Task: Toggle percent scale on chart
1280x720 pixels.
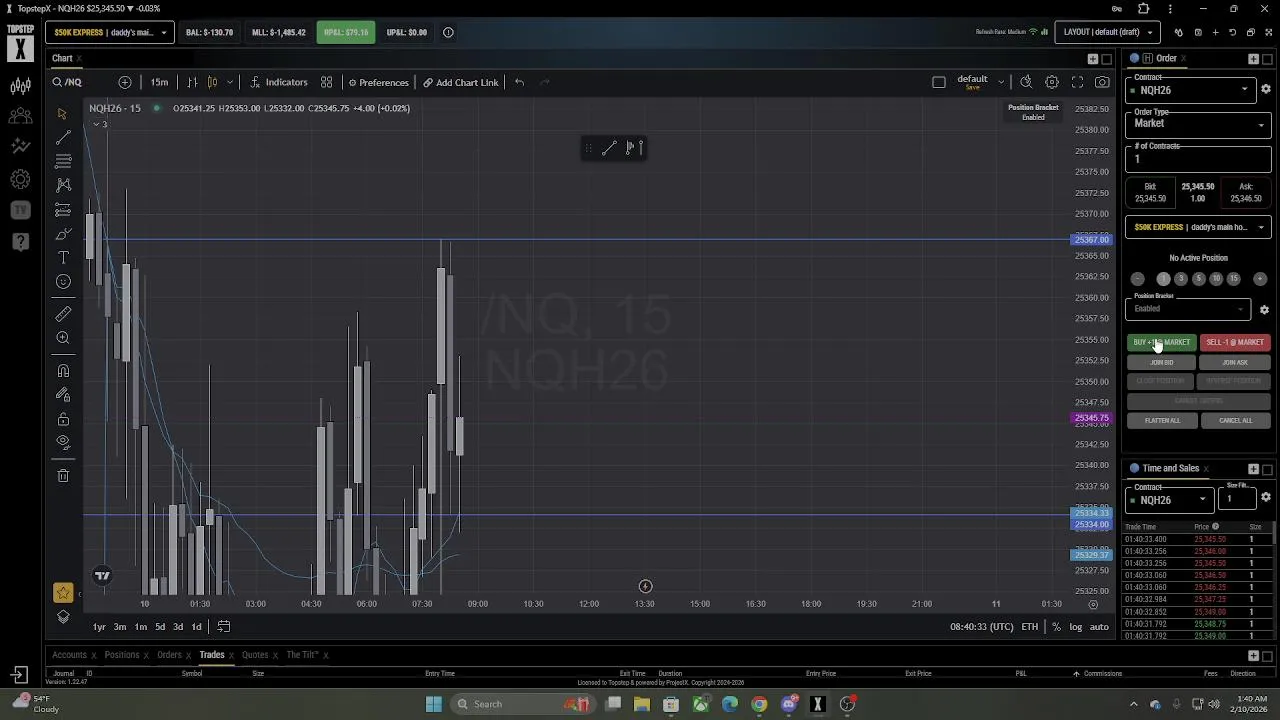Action: point(1056,627)
